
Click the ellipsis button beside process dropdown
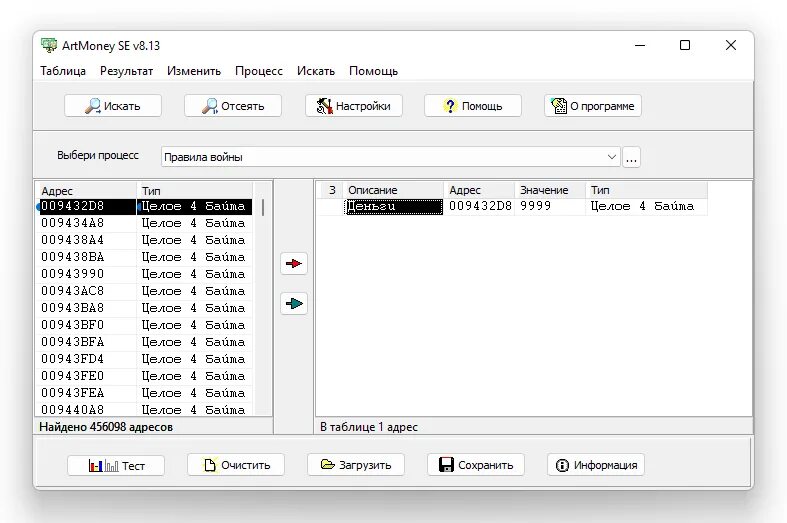tap(631, 157)
